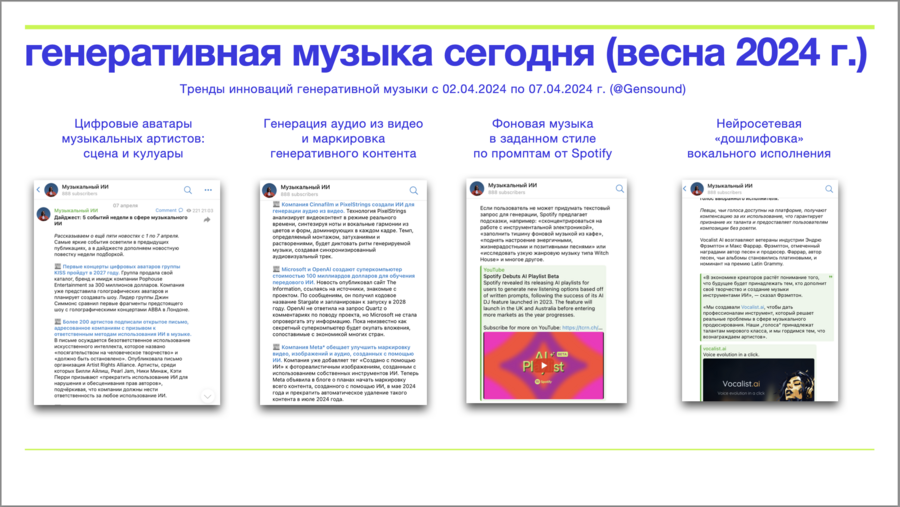
Task: Click 'Voice evolution in a click.' caption
Action: point(731,355)
